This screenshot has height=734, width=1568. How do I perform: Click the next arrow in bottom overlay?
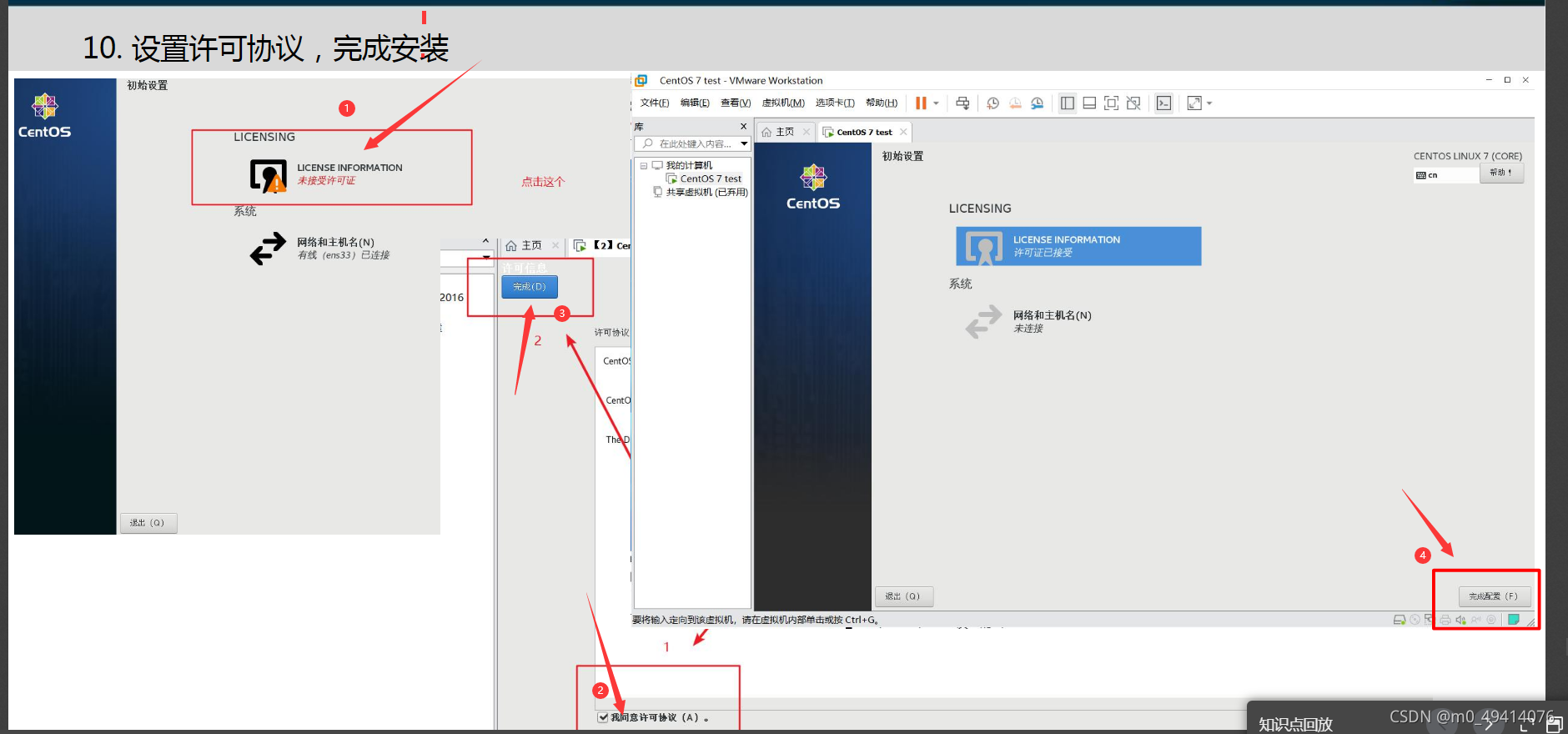point(1489,724)
